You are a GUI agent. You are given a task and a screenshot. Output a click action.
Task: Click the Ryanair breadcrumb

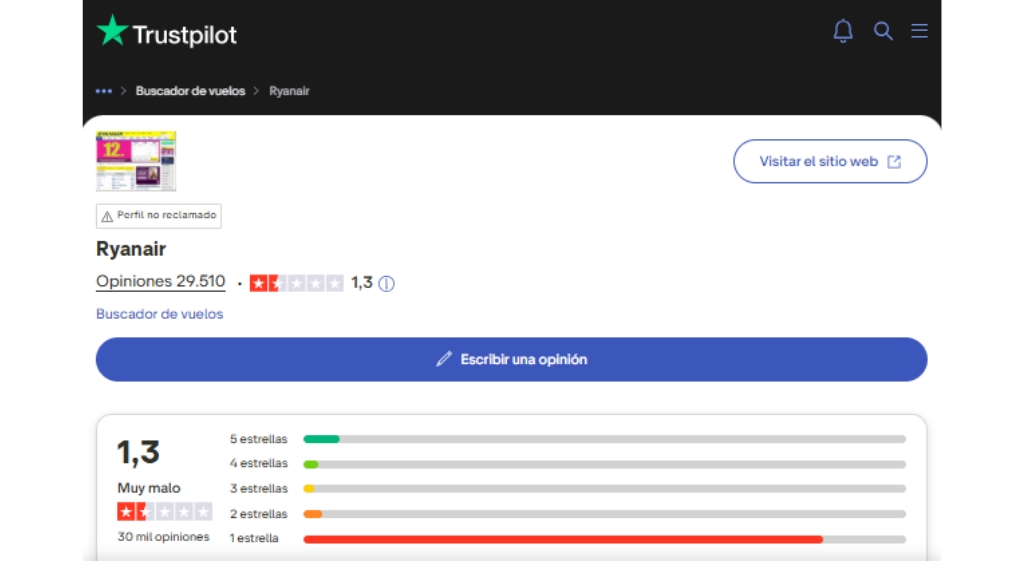click(289, 91)
